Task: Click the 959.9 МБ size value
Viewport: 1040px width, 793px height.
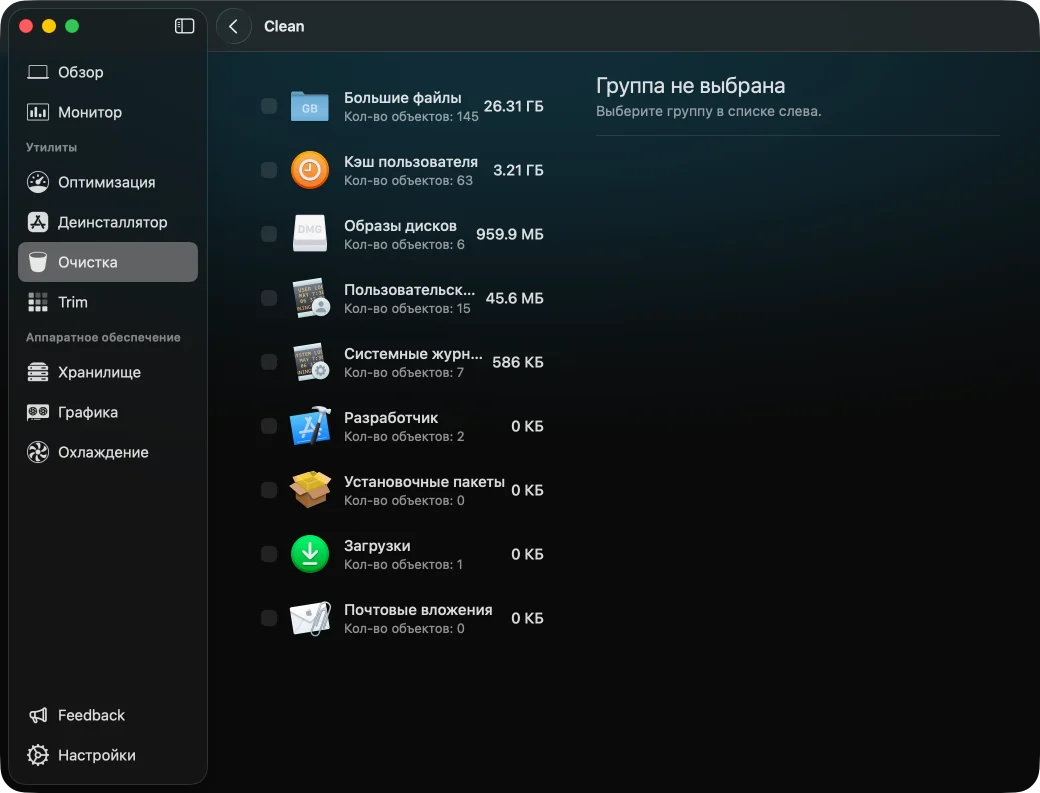Action: click(509, 234)
